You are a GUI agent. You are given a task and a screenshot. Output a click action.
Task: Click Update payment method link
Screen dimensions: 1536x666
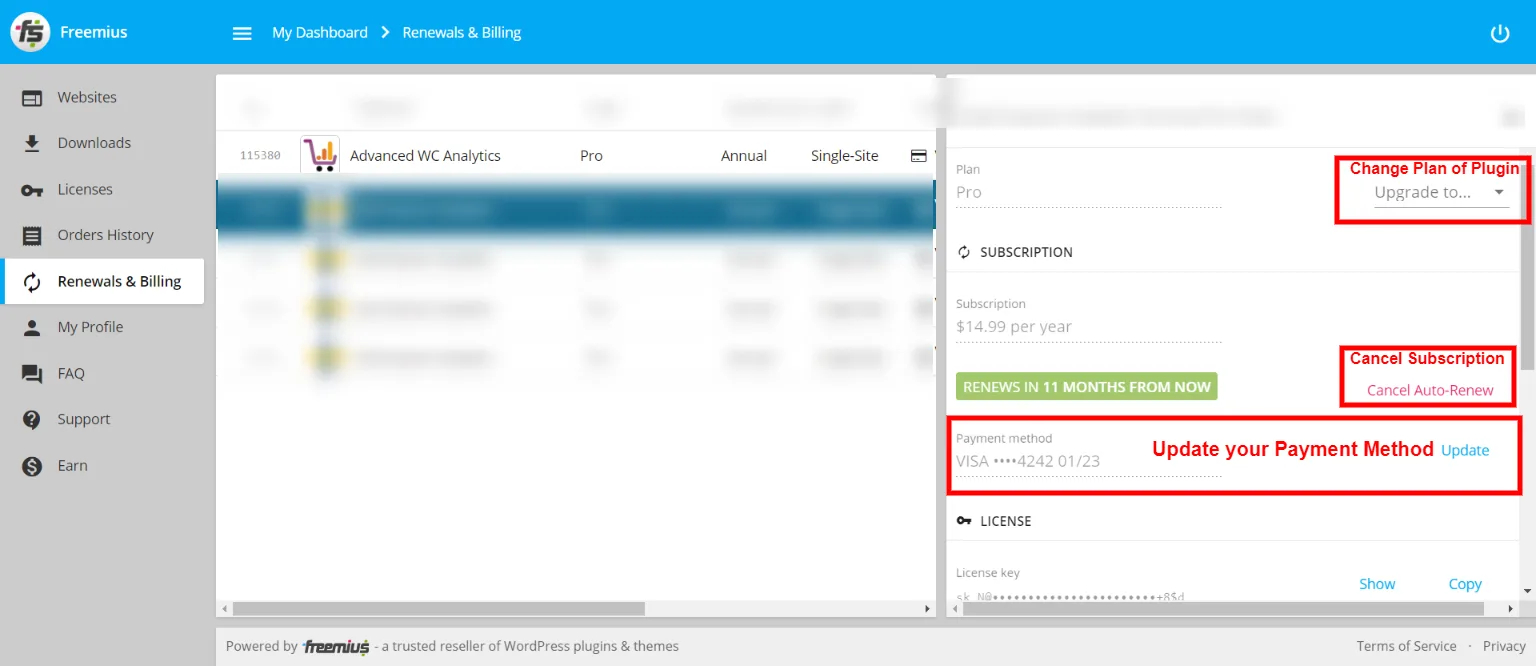(x=1465, y=450)
